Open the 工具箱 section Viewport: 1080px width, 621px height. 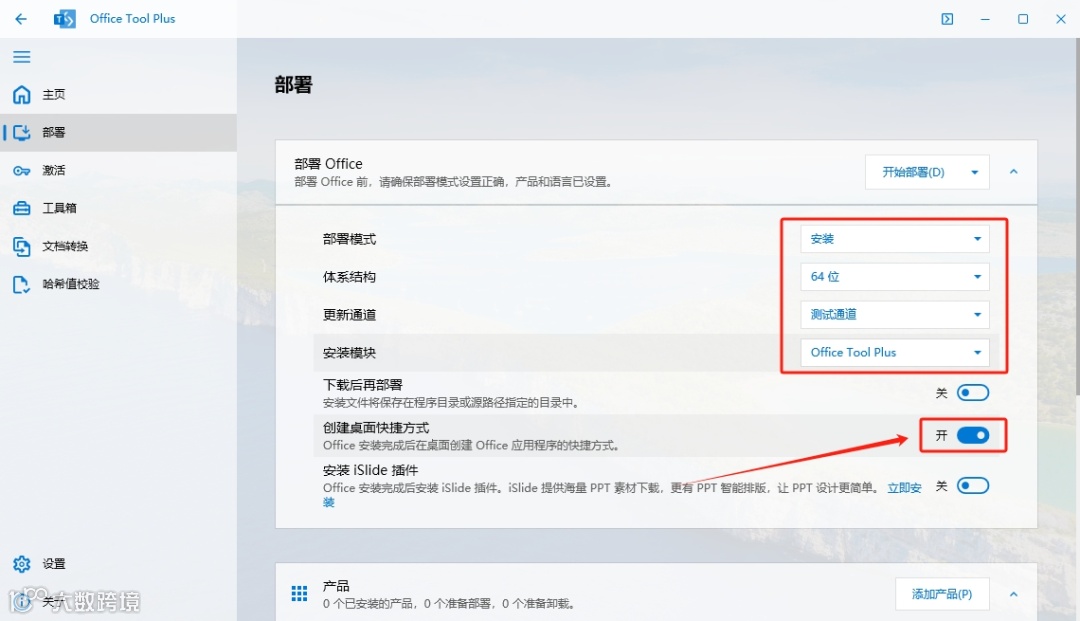click(x=118, y=208)
